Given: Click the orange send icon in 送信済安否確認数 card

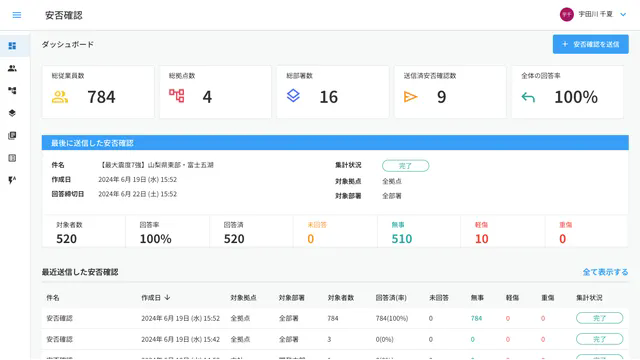Looking at the screenshot, I should pyautogui.click(x=410, y=97).
